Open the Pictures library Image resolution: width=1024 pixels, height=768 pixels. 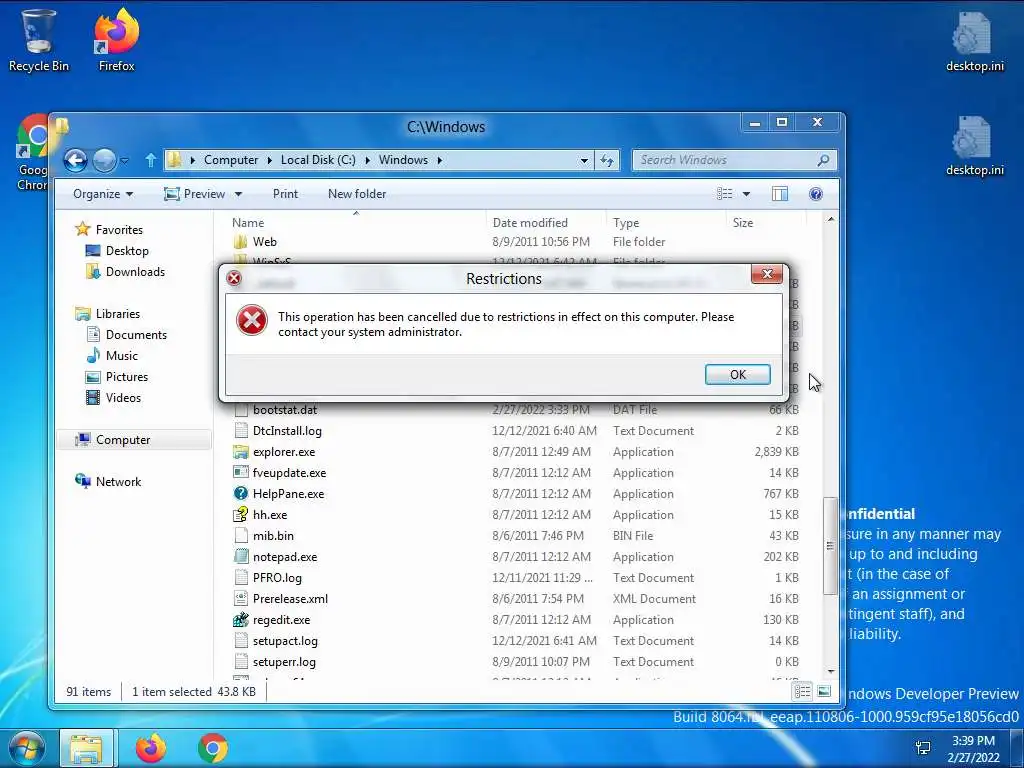(127, 377)
